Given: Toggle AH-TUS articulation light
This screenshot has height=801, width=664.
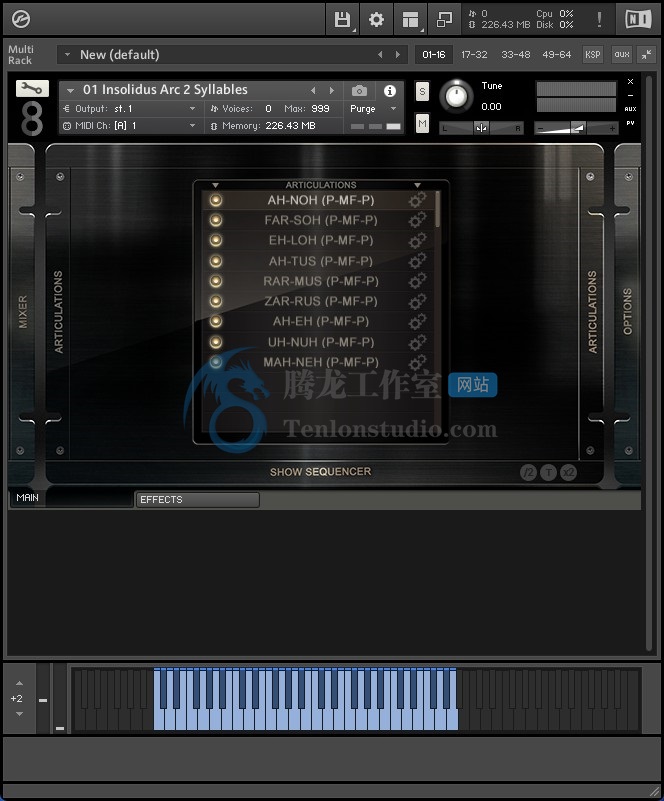Looking at the screenshot, I should (216, 261).
